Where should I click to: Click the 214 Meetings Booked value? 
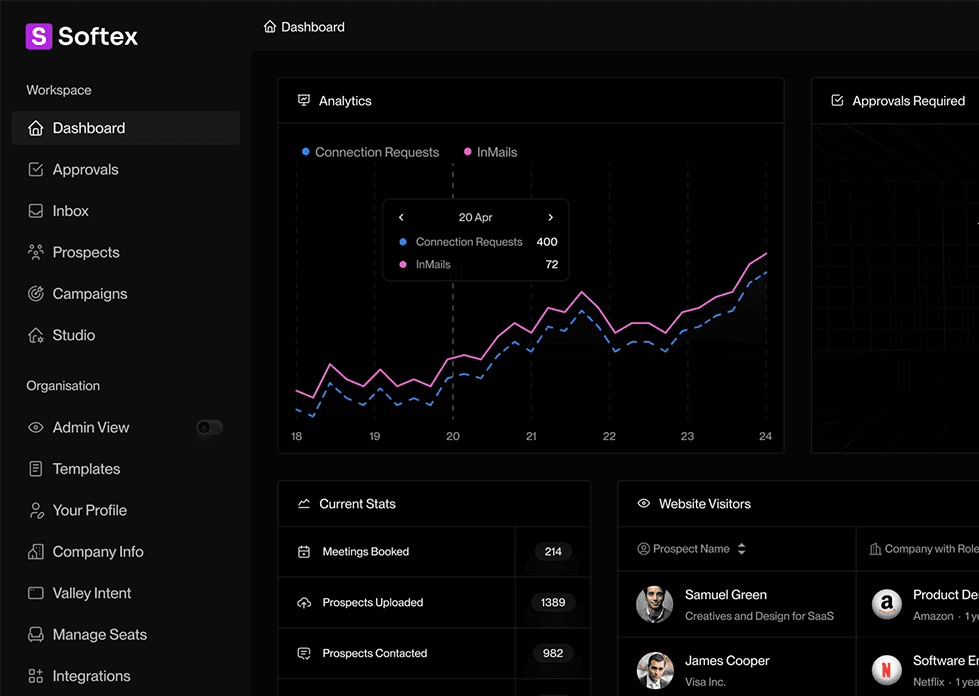coord(553,552)
